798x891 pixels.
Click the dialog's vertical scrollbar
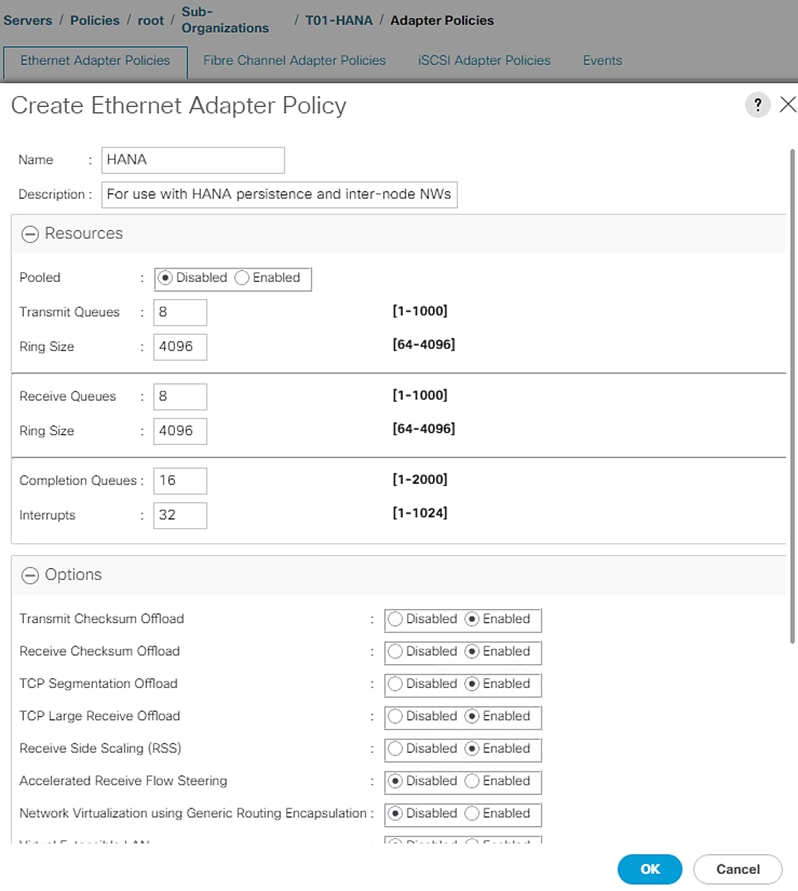[793, 400]
